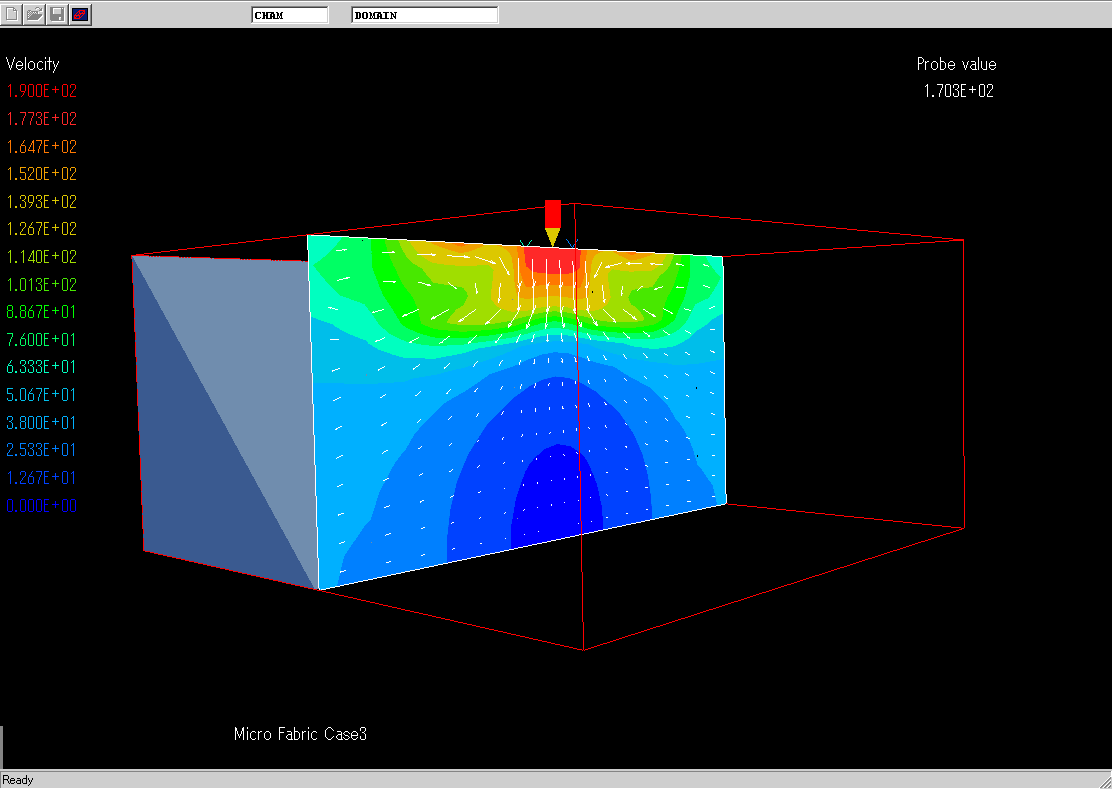Click the red probe marker above the slice
Image resolution: width=1112 pixels, height=789 pixels.
tap(553, 213)
